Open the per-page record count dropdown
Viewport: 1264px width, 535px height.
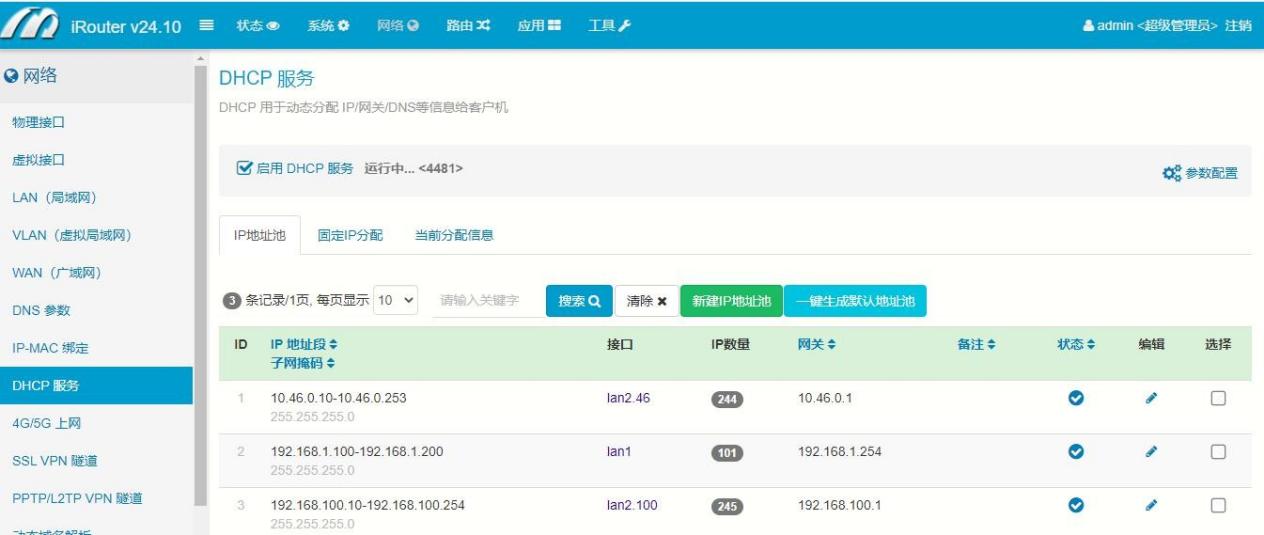point(395,300)
